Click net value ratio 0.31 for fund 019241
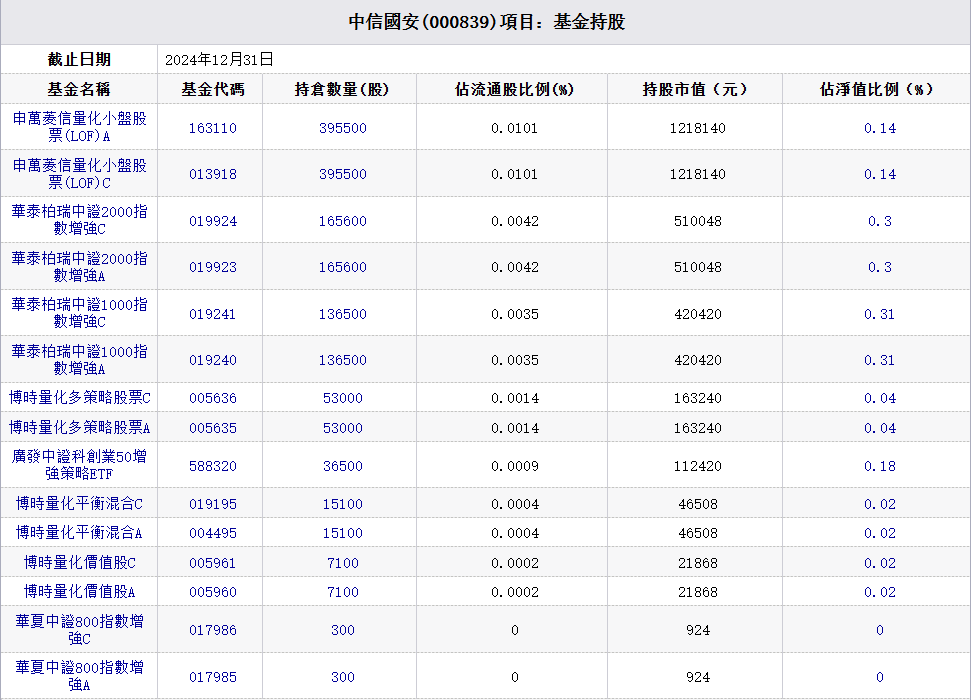The height and width of the screenshot is (700, 971). coord(879,314)
